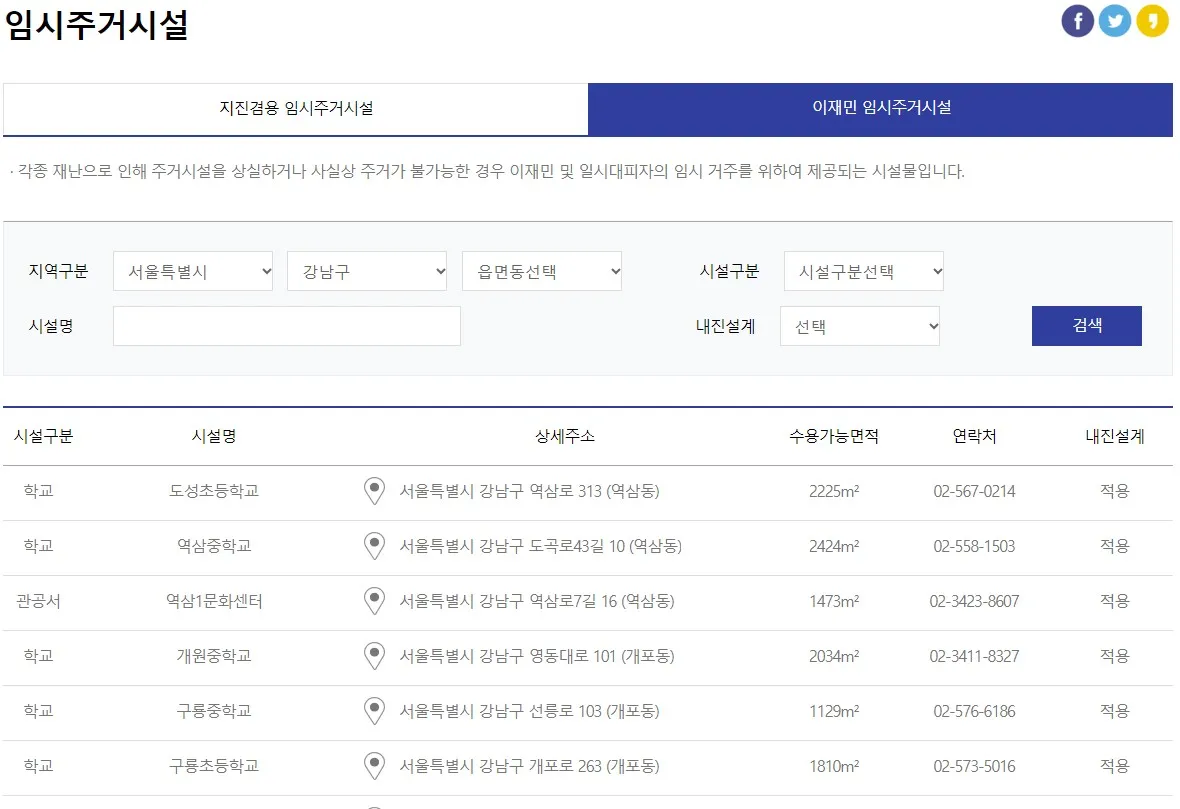Click the map marker beside 역삼1문화센터 address
This screenshot has height=809, width=1180.
(374, 601)
